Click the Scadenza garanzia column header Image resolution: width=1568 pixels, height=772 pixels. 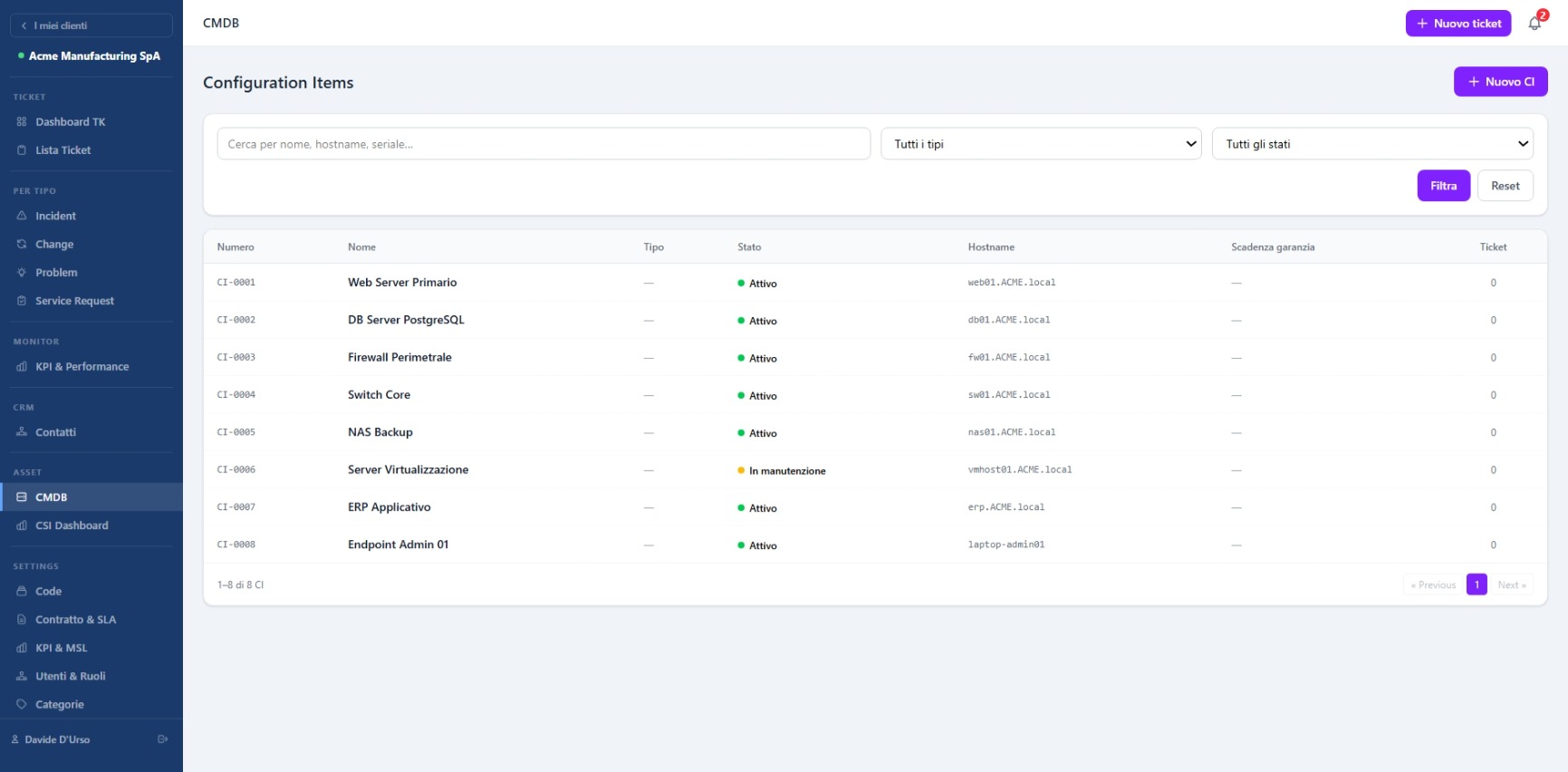pyautogui.click(x=1273, y=246)
